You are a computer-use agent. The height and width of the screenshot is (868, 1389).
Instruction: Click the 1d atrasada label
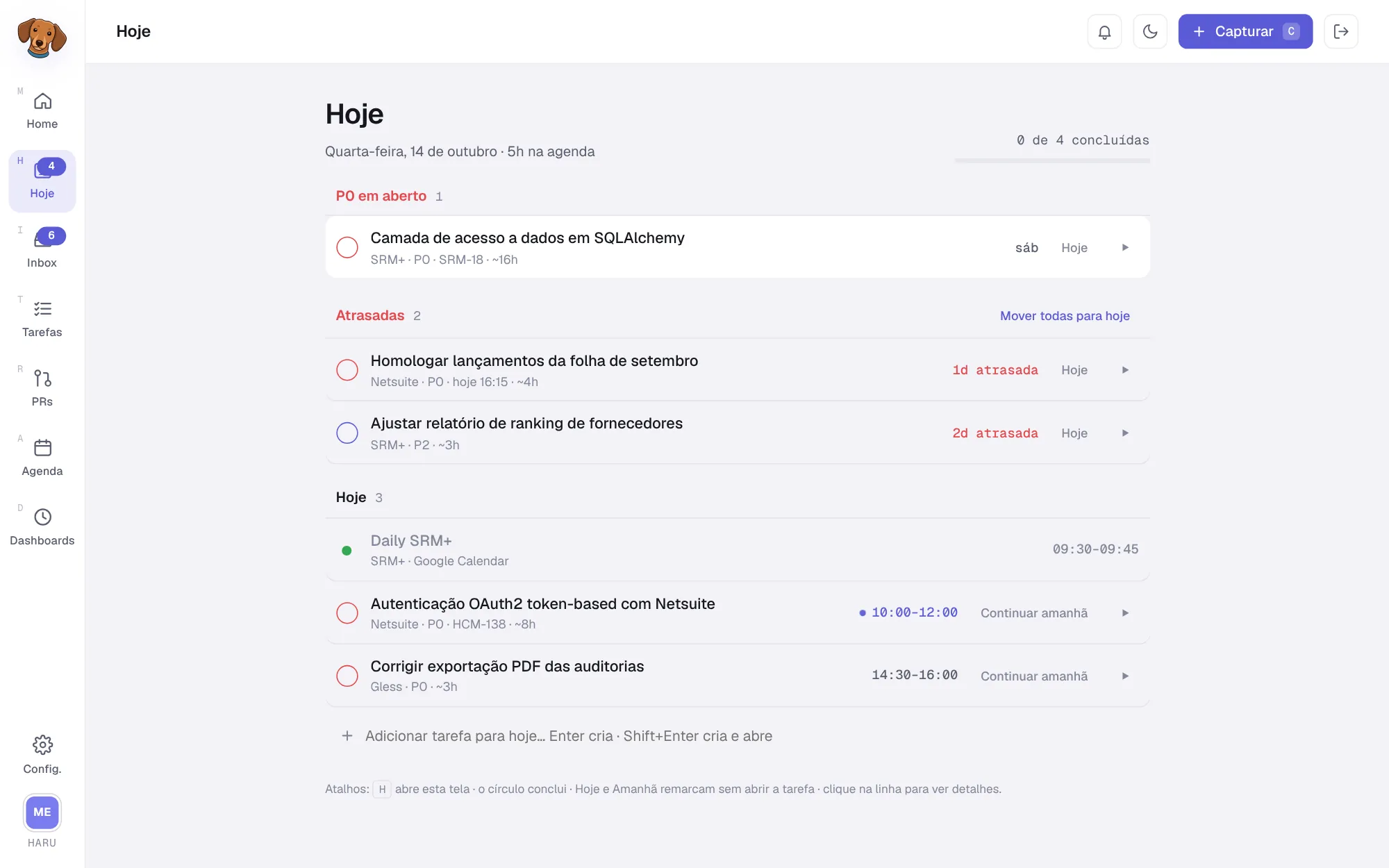click(x=995, y=370)
